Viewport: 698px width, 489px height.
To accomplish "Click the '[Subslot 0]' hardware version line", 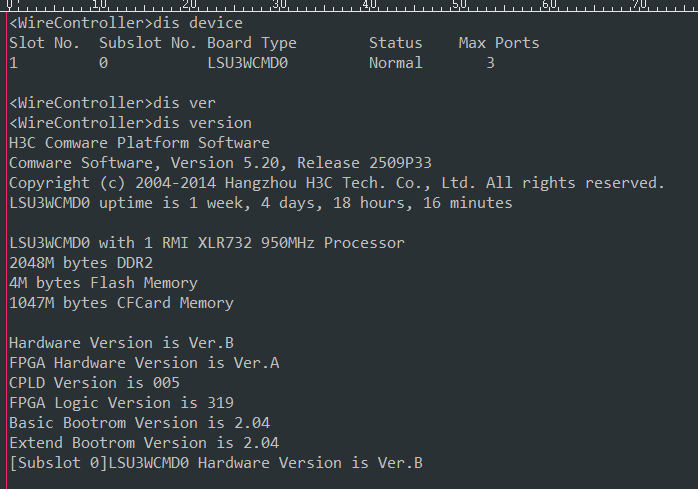I will point(215,463).
